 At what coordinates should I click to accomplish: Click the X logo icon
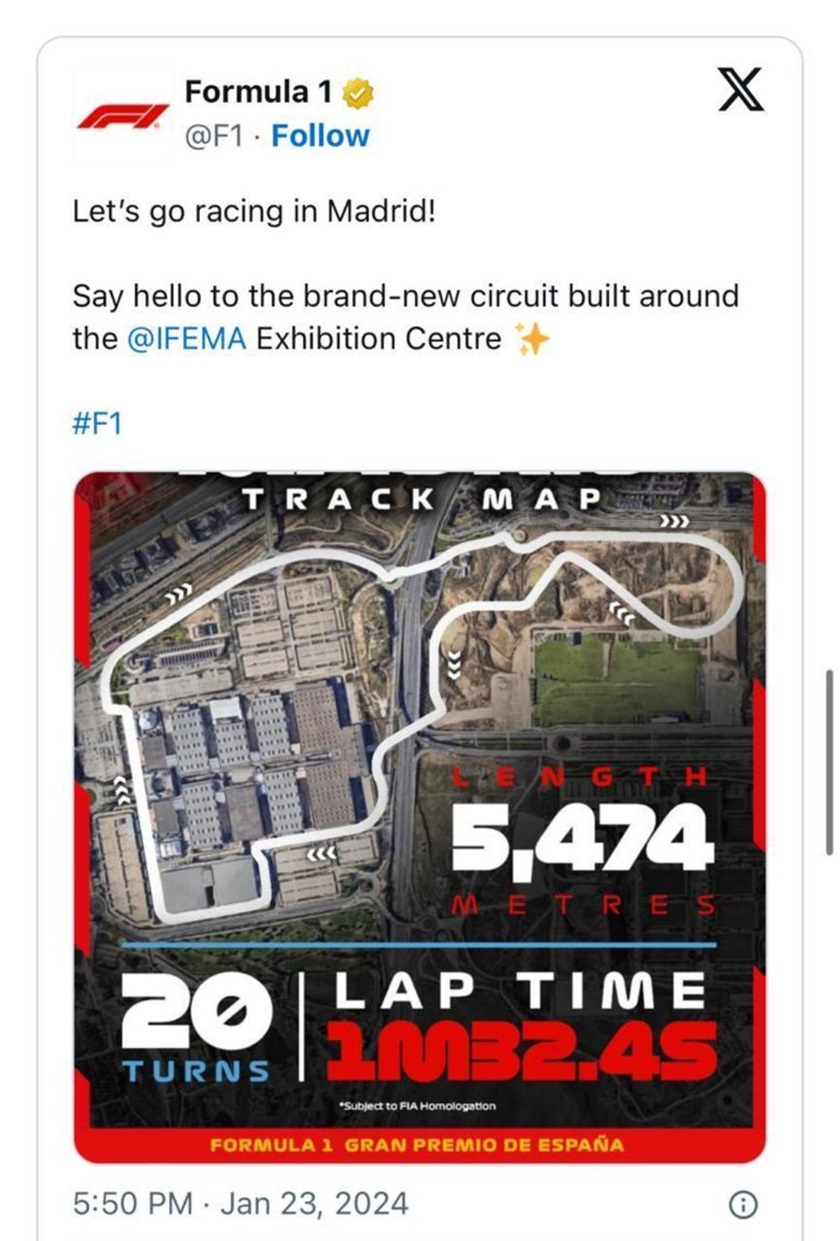pos(741,90)
